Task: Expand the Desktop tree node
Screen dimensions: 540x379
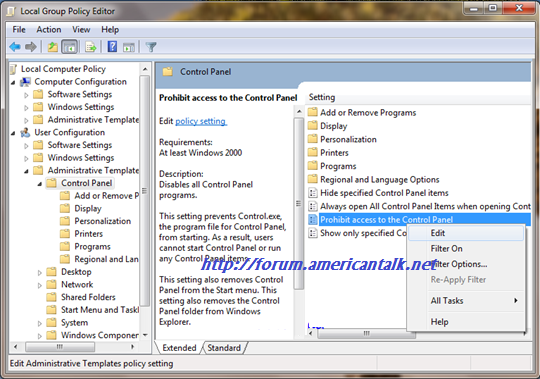Action: [40, 273]
